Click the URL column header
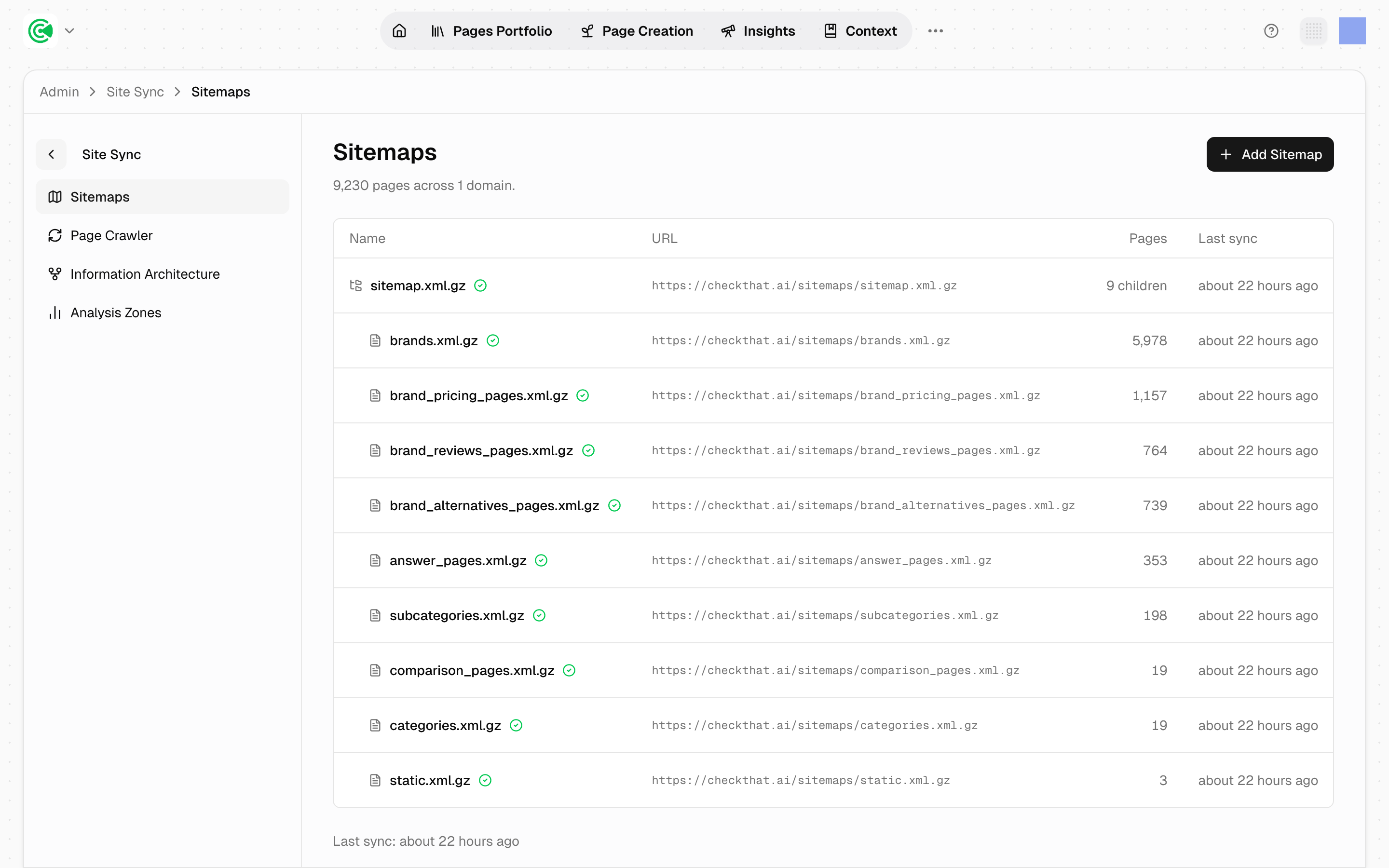This screenshot has width=1389, height=868. [664, 238]
